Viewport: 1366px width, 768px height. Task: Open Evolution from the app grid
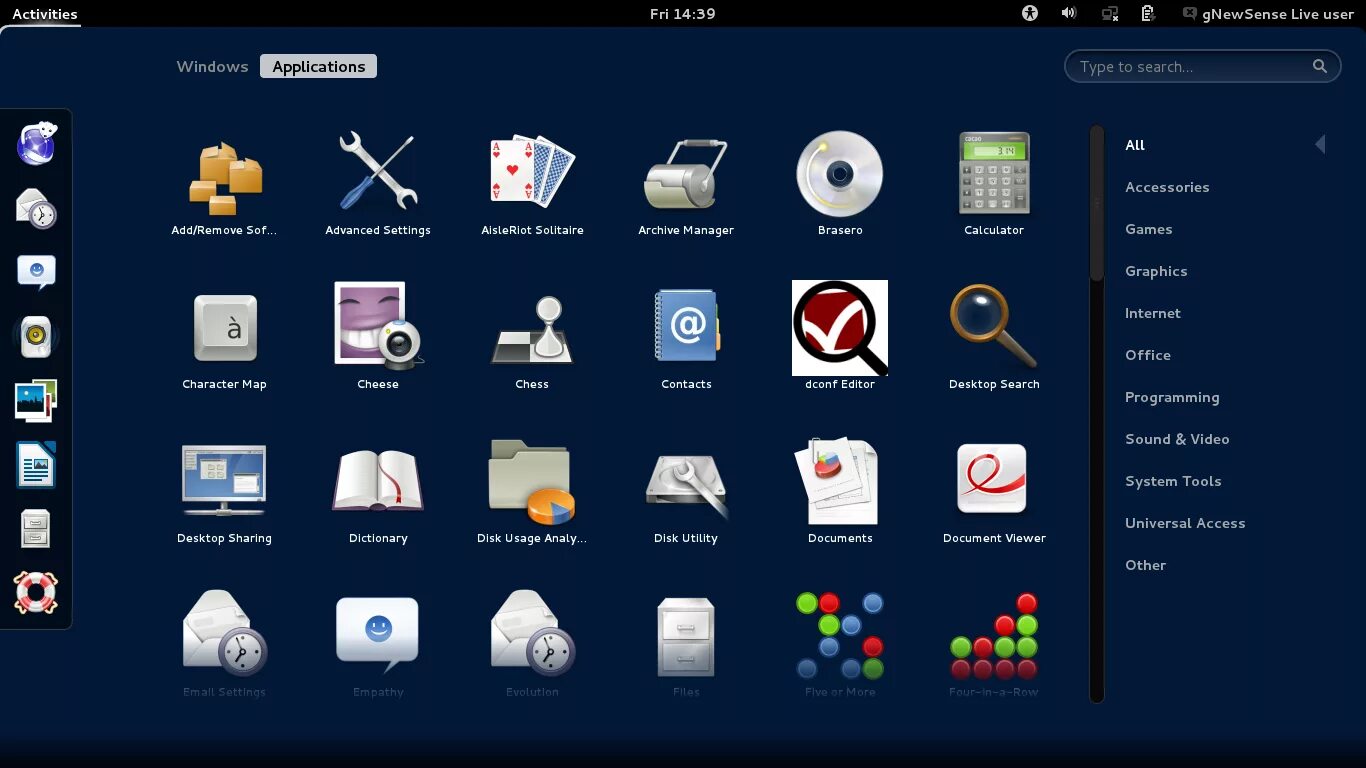[x=532, y=645]
